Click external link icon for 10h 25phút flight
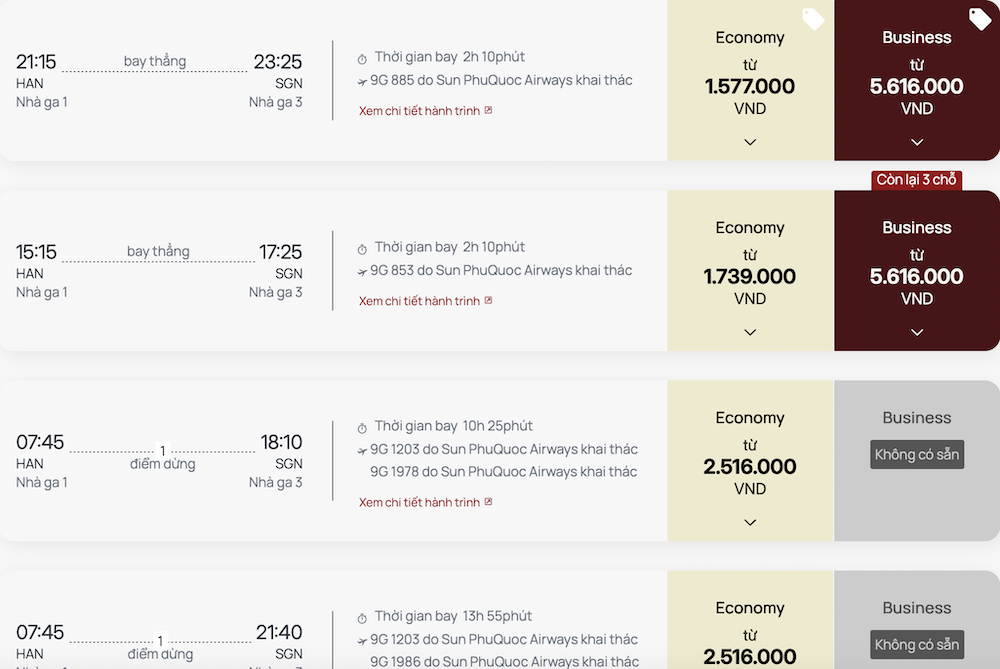Image resolution: width=1000 pixels, height=669 pixels. tap(488, 502)
